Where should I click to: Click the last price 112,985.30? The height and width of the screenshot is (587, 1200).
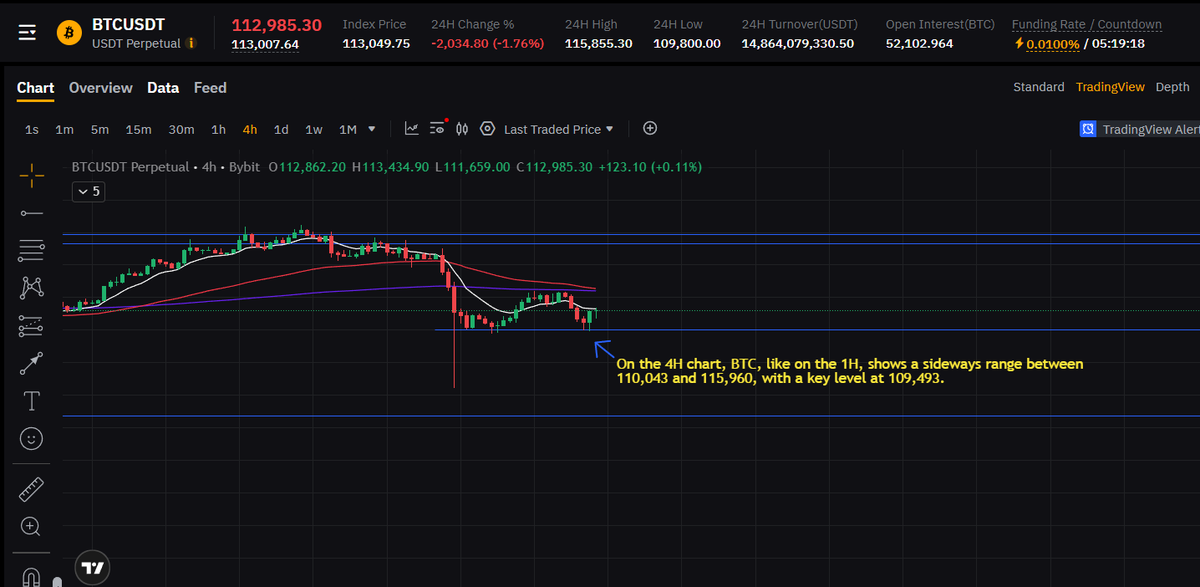point(276,24)
